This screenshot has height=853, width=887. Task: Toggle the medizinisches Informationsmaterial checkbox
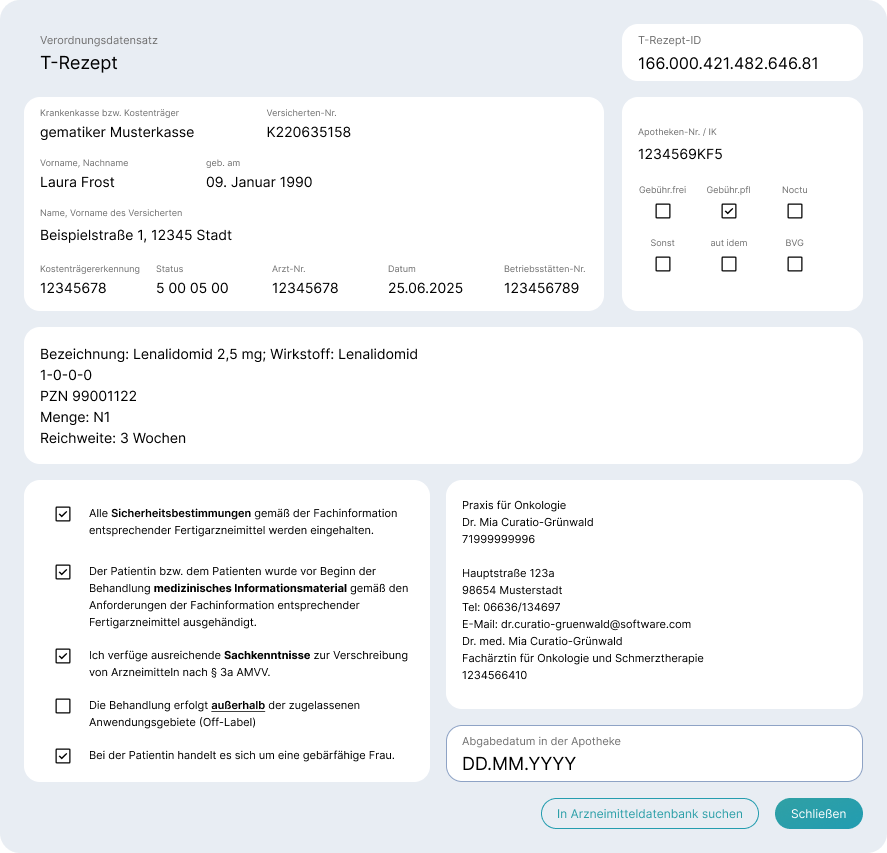tap(63, 572)
